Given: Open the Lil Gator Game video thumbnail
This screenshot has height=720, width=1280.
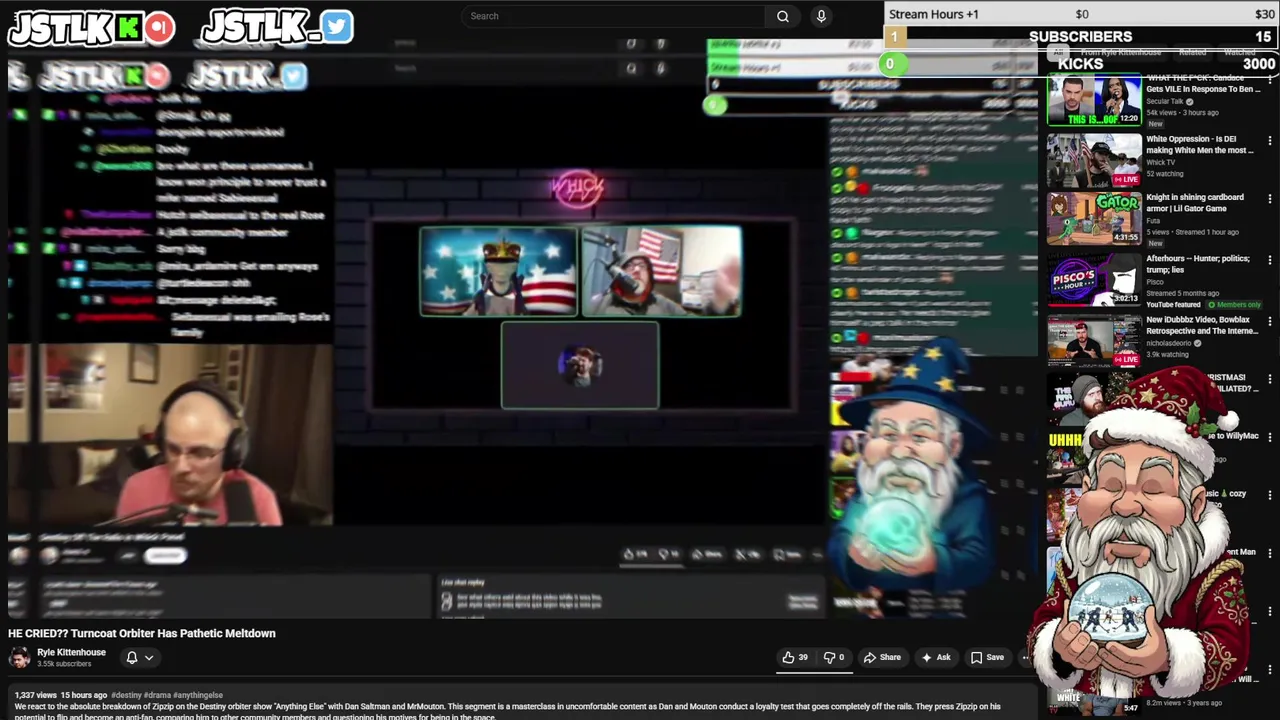Looking at the screenshot, I should [x=1094, y=219].
